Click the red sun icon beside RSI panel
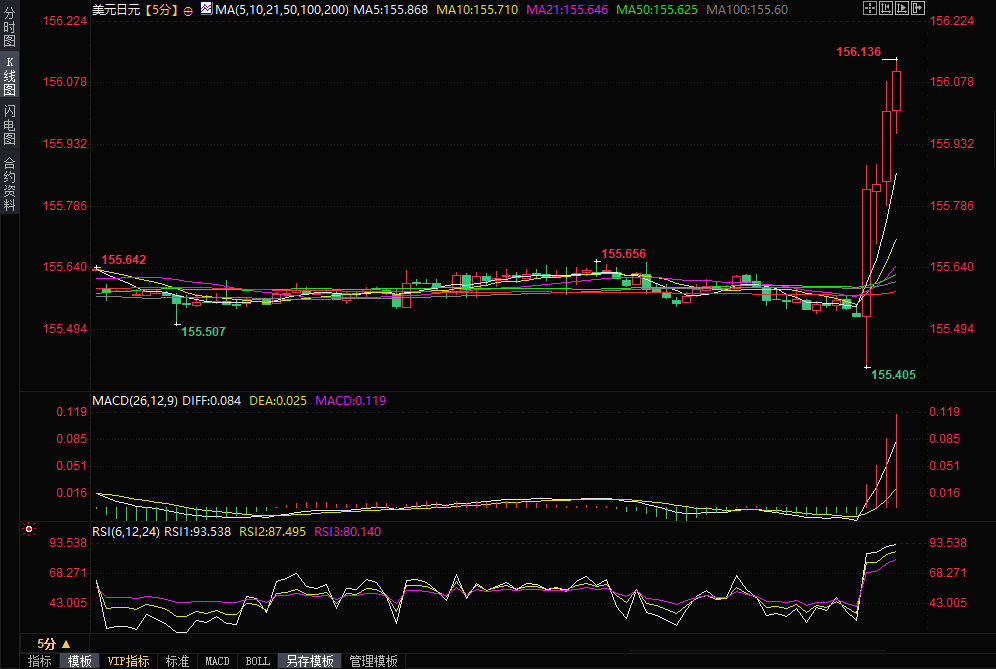This screenshot has height=669, width=996. point(30,529)
